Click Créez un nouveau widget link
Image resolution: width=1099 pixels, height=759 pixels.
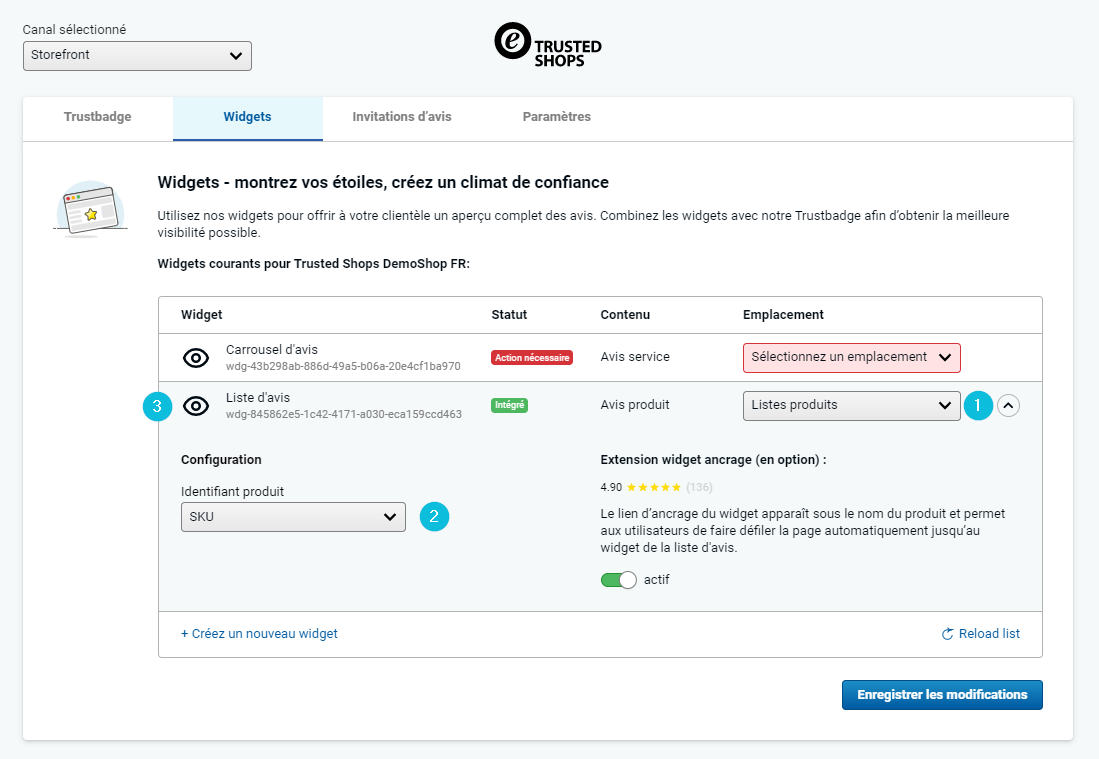(259, 634)
